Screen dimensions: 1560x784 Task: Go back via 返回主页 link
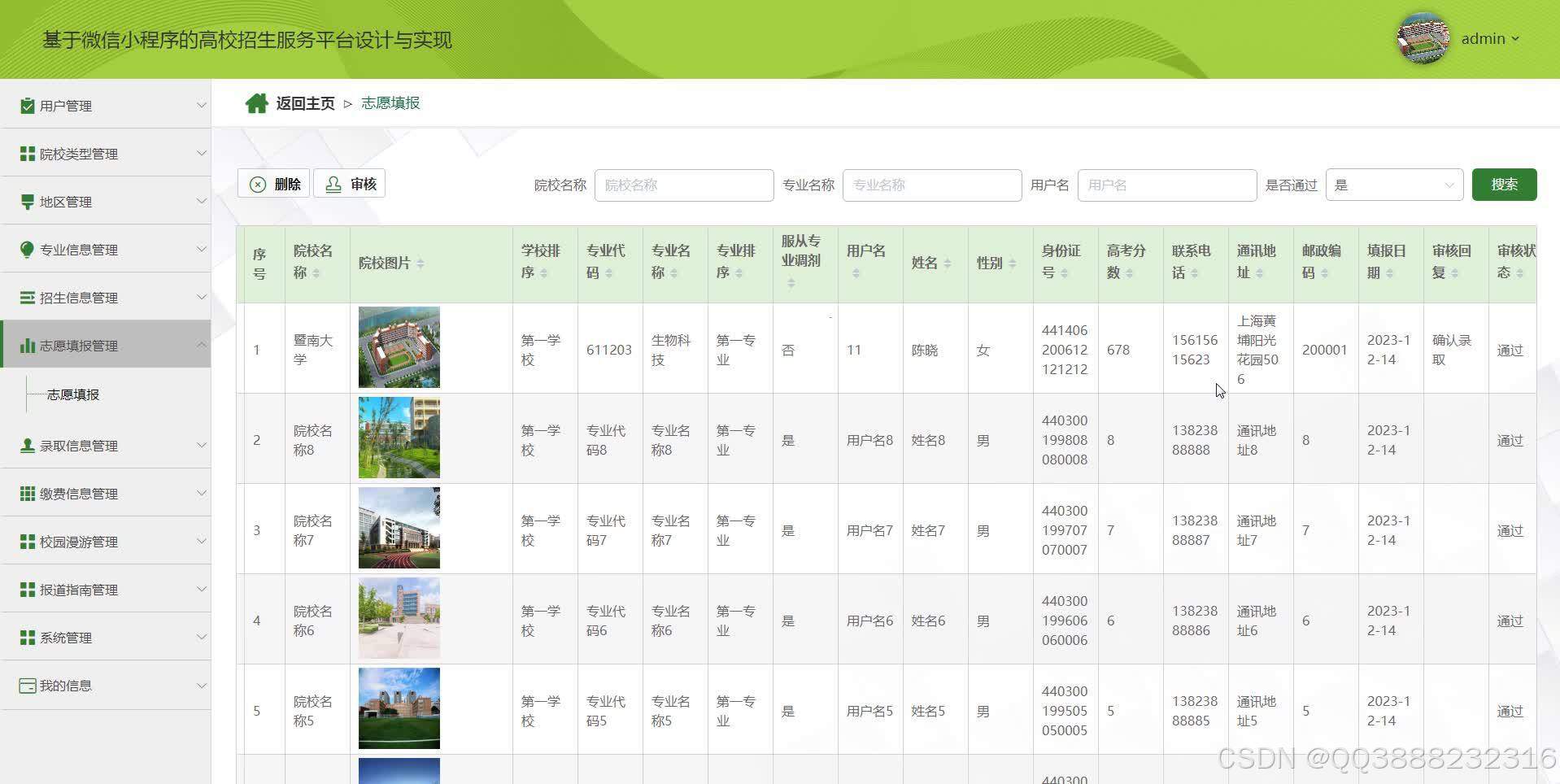305,103
